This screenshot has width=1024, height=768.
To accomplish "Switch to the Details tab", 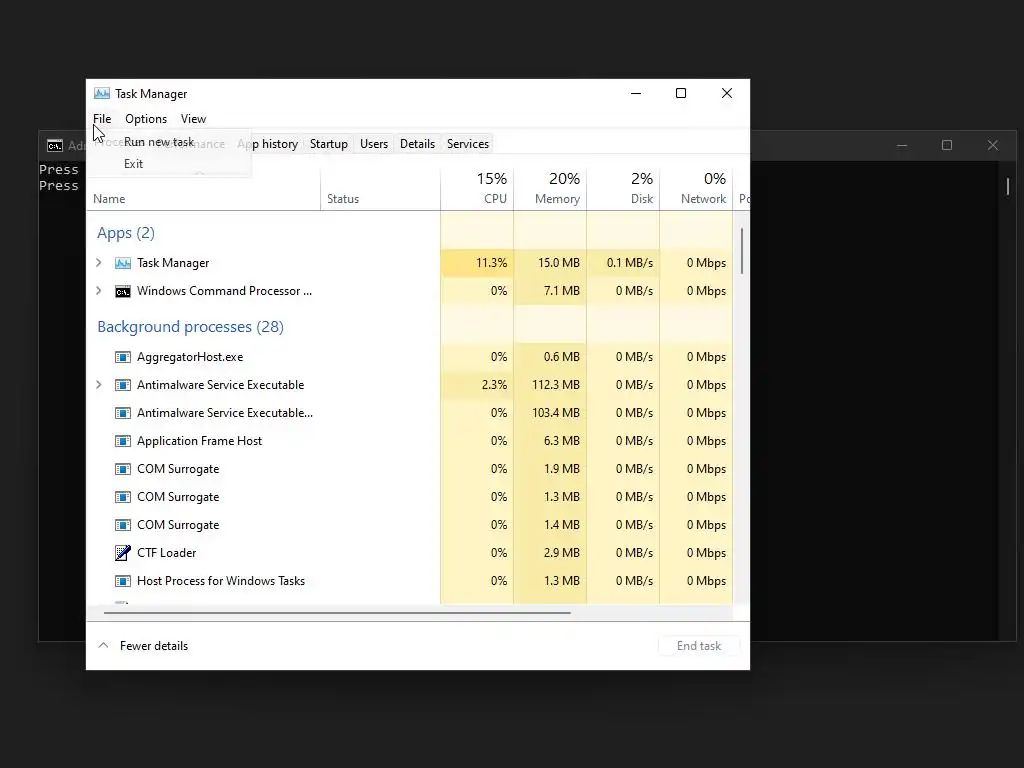I will point(417,144).
